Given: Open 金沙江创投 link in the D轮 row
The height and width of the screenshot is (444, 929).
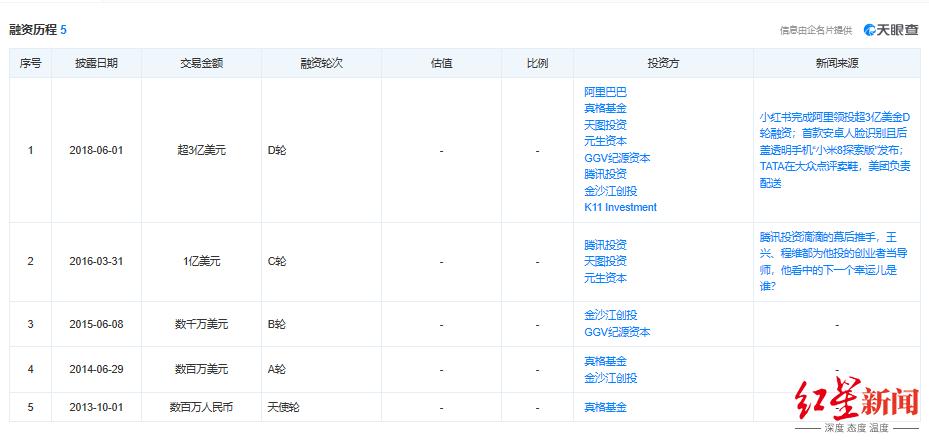Looking at the screenshot, I should point(610,191).
